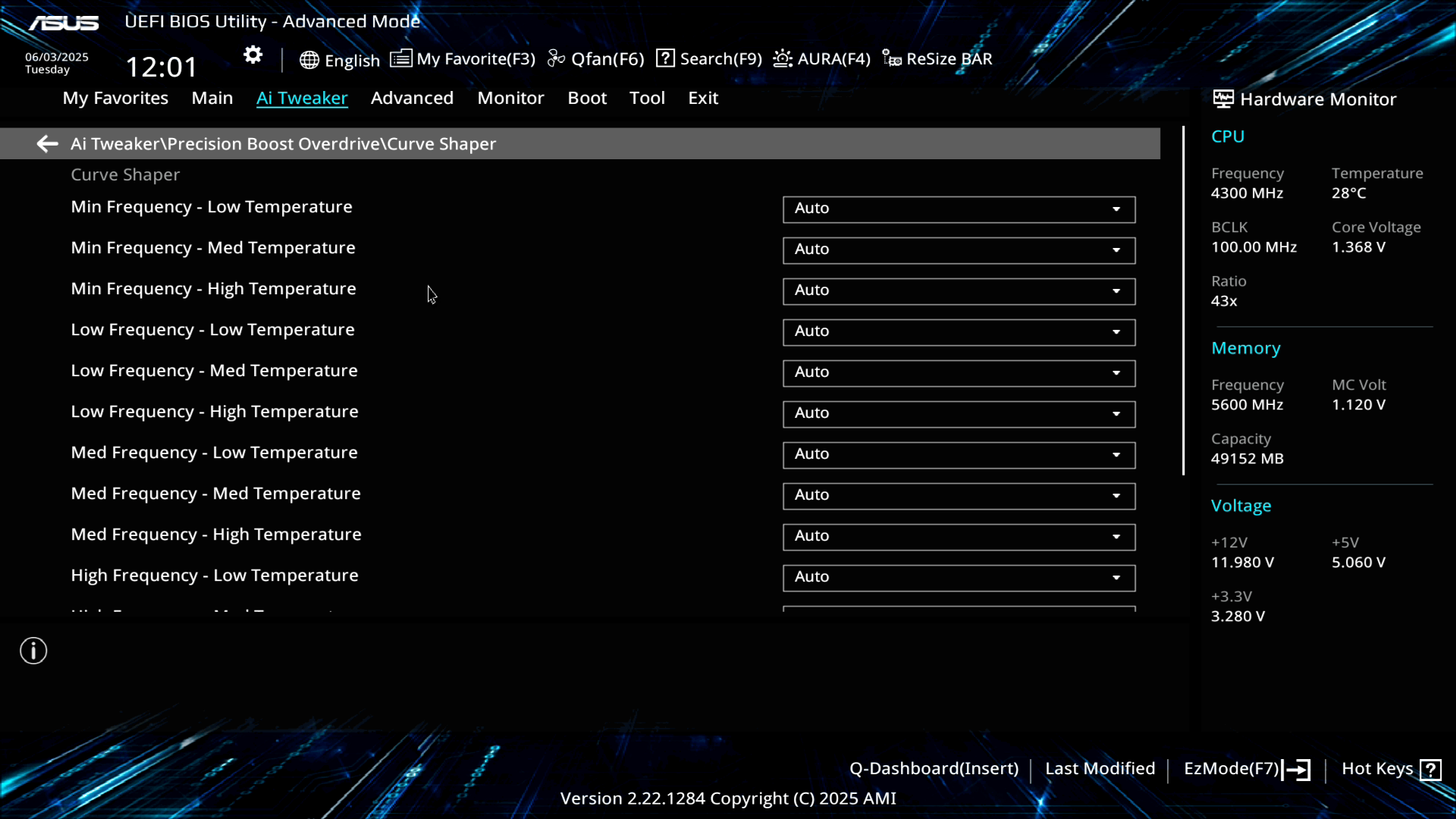Click the settings gear icon near clock

(x=253, y=55)
